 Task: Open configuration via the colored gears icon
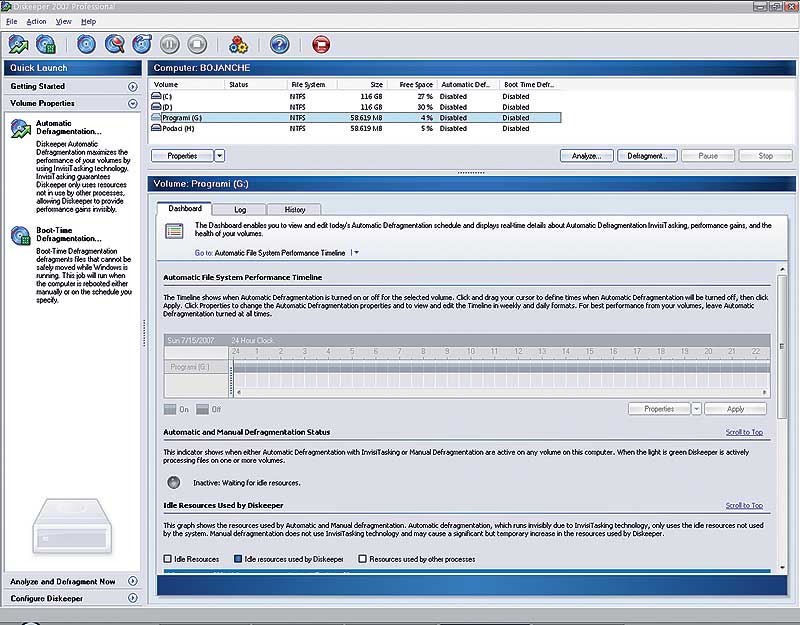(238, 44)
